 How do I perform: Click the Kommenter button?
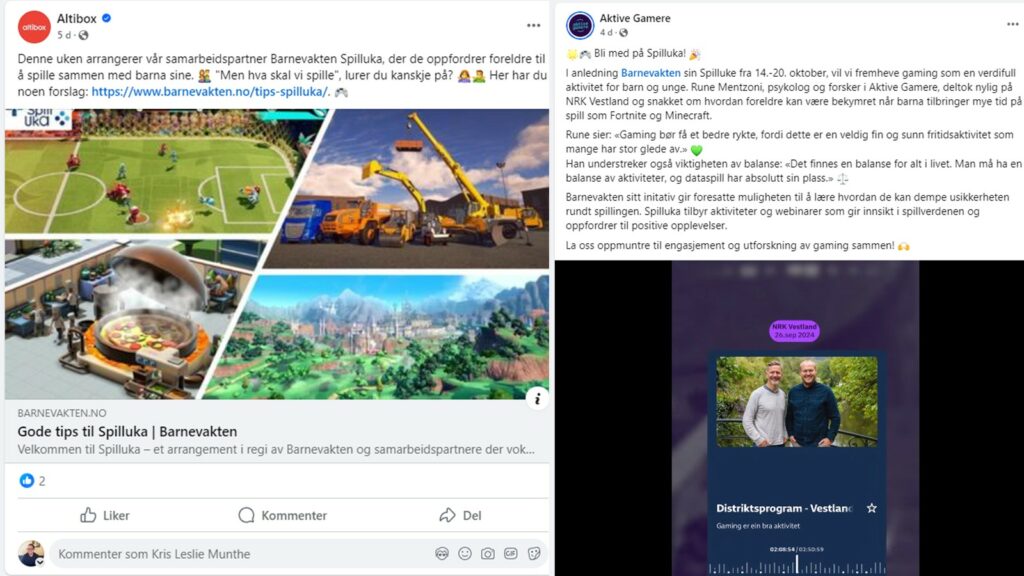[282, 515]
